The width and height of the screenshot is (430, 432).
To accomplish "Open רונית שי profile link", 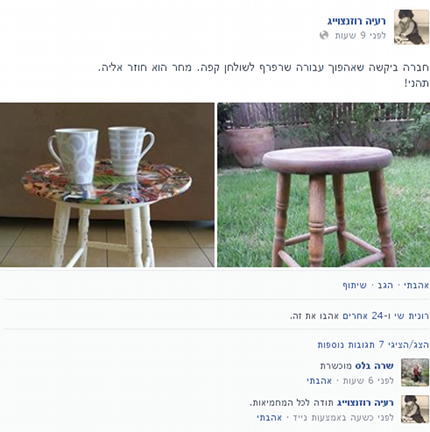I will click(x=412, y=316).
